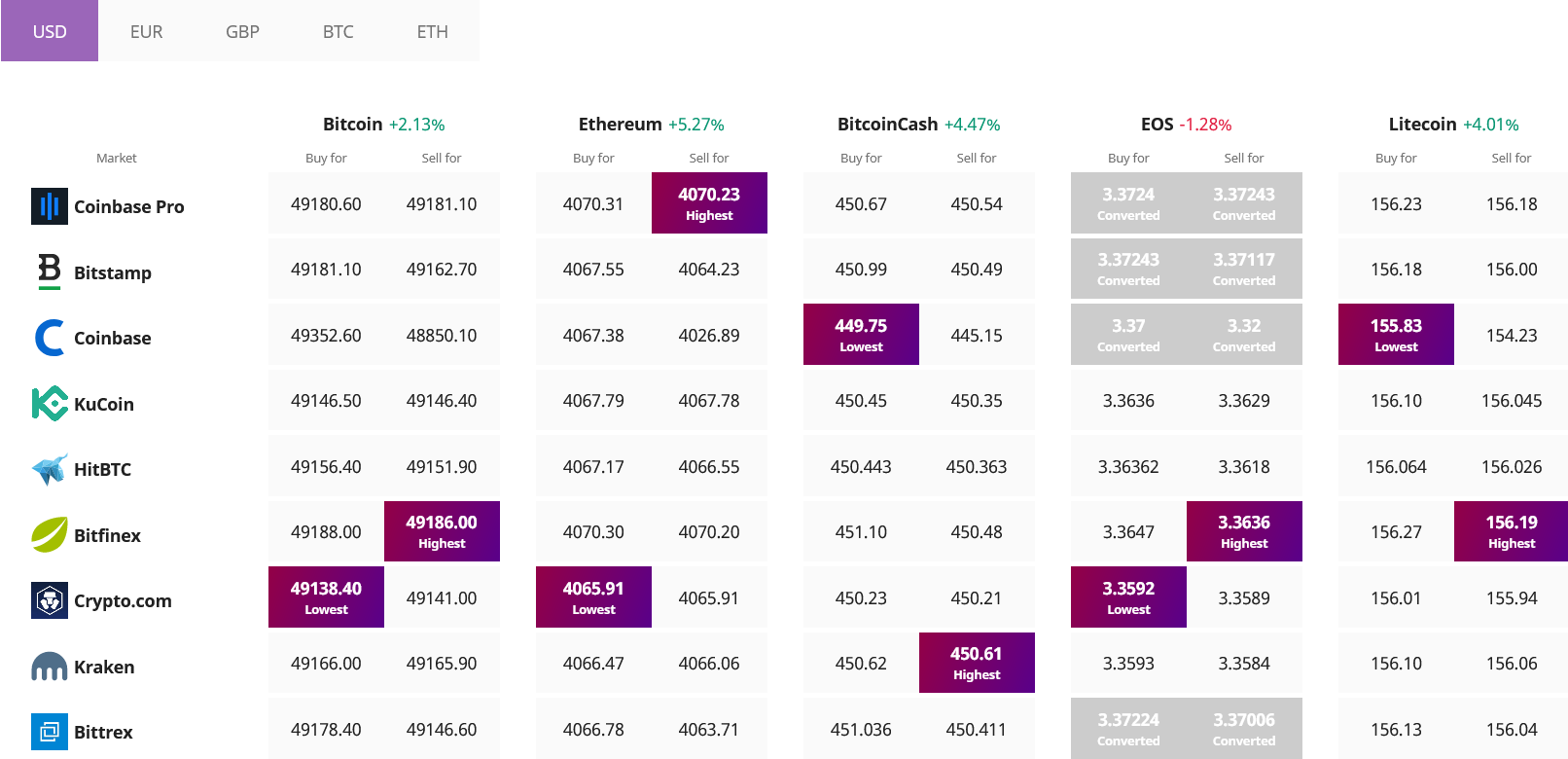Click the Crypto.com logo icon

tap(50, 600)
